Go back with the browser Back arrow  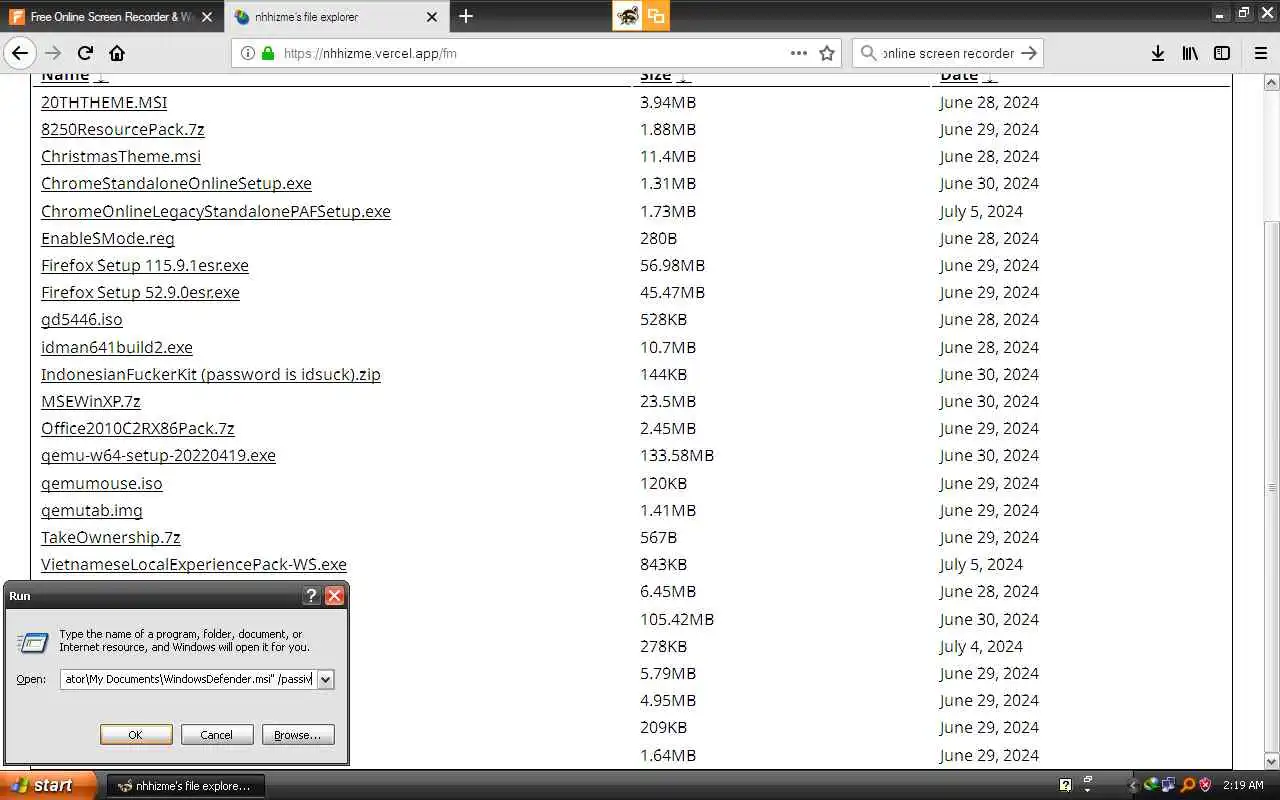click(x=20, y=53)
